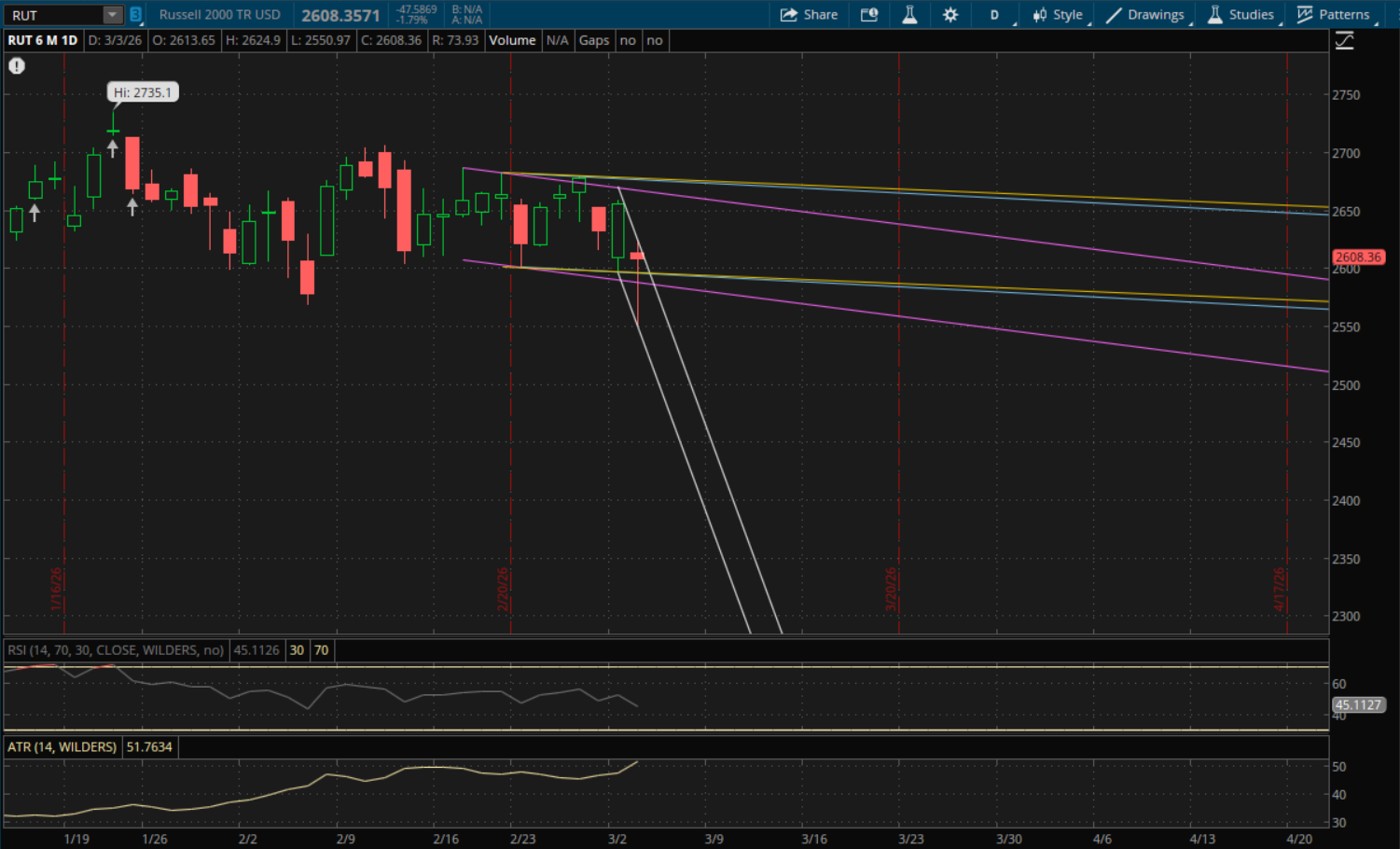The image size is (1400, 849).
Task: Open the quick time frames icon
Action: tap(869, 15)
